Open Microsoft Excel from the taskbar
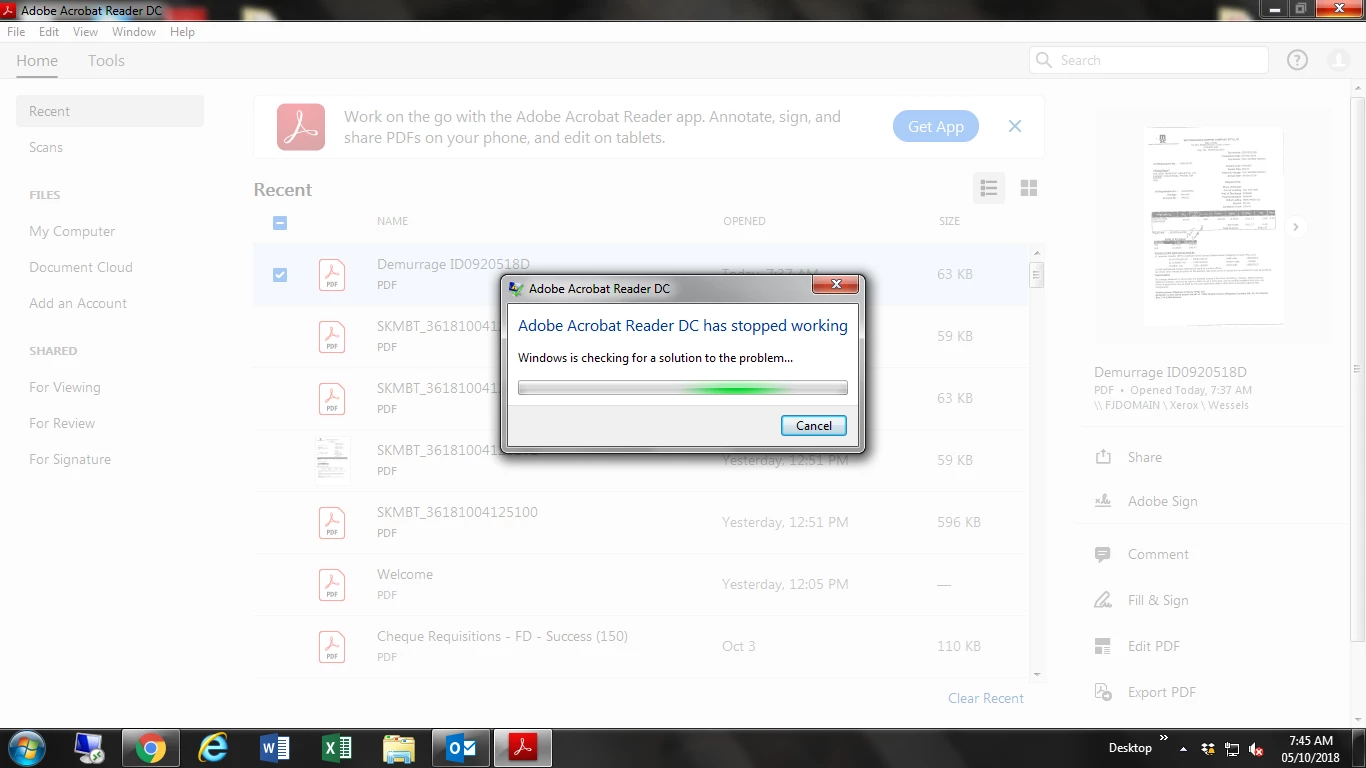Image resolution: width=1366 pixels, height=768 pixels. [336, 747]
